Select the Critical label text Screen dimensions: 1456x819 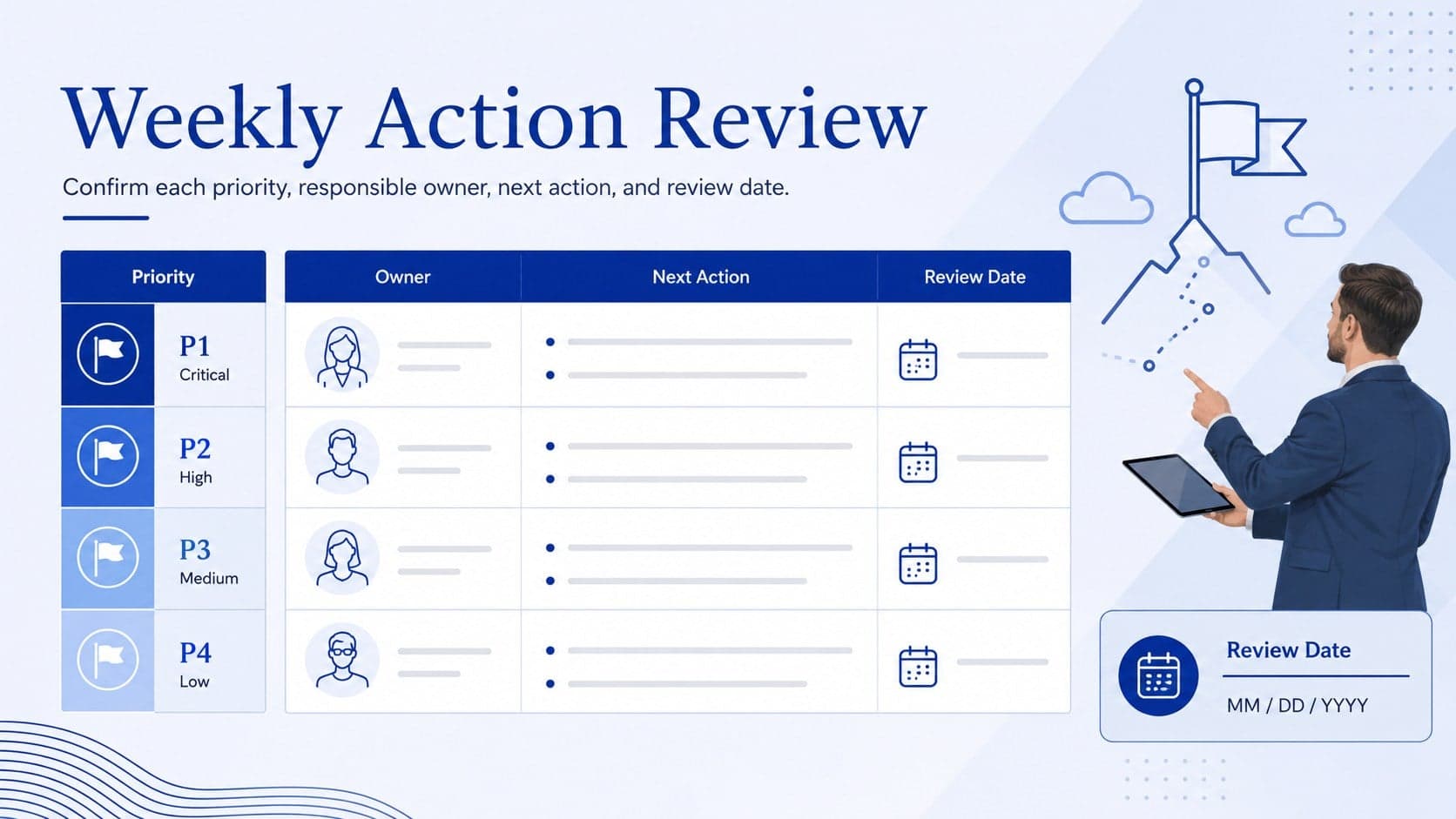coord(205,375)
